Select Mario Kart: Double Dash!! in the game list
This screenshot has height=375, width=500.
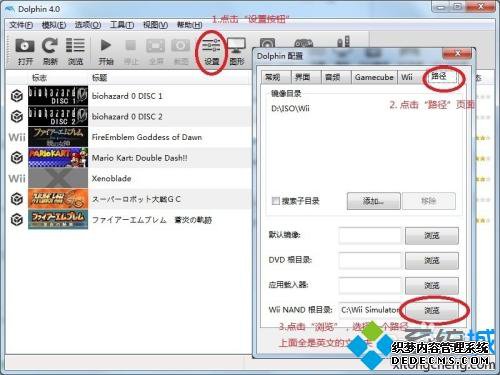(x=139, y=158)
